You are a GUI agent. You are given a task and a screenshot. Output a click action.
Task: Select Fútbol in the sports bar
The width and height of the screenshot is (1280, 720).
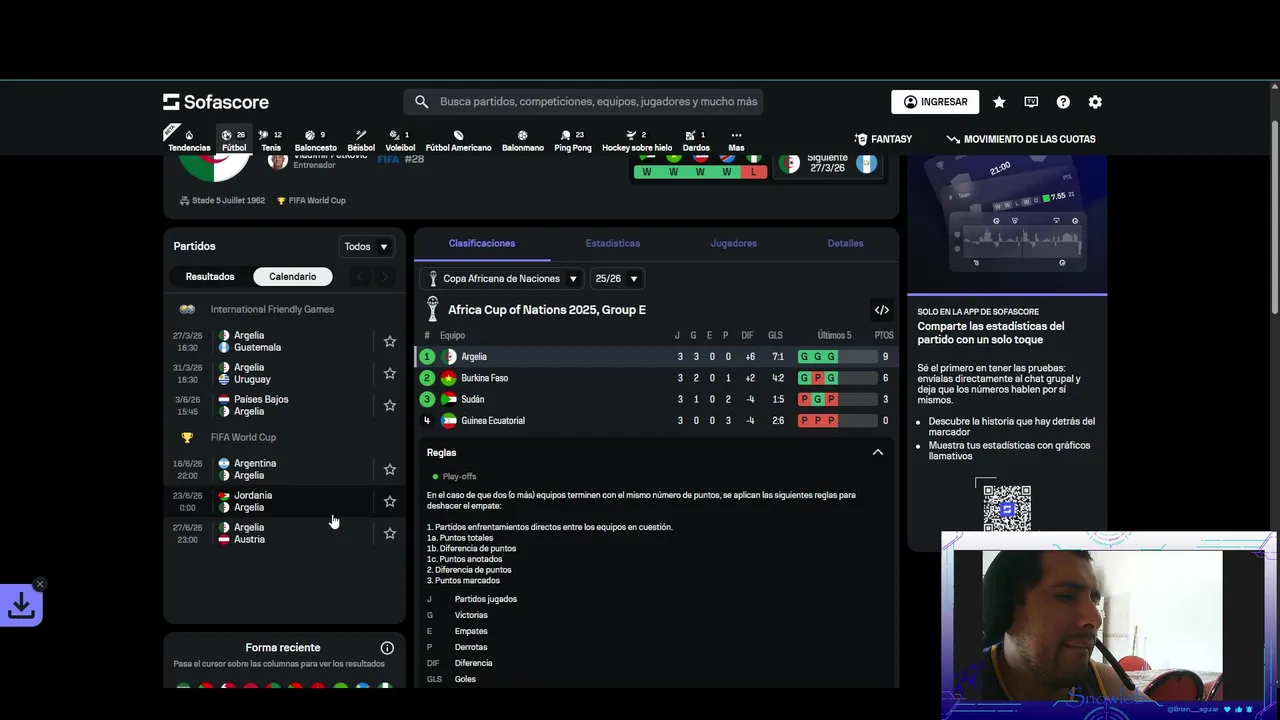pyautogui.click(x=234, y=141)
